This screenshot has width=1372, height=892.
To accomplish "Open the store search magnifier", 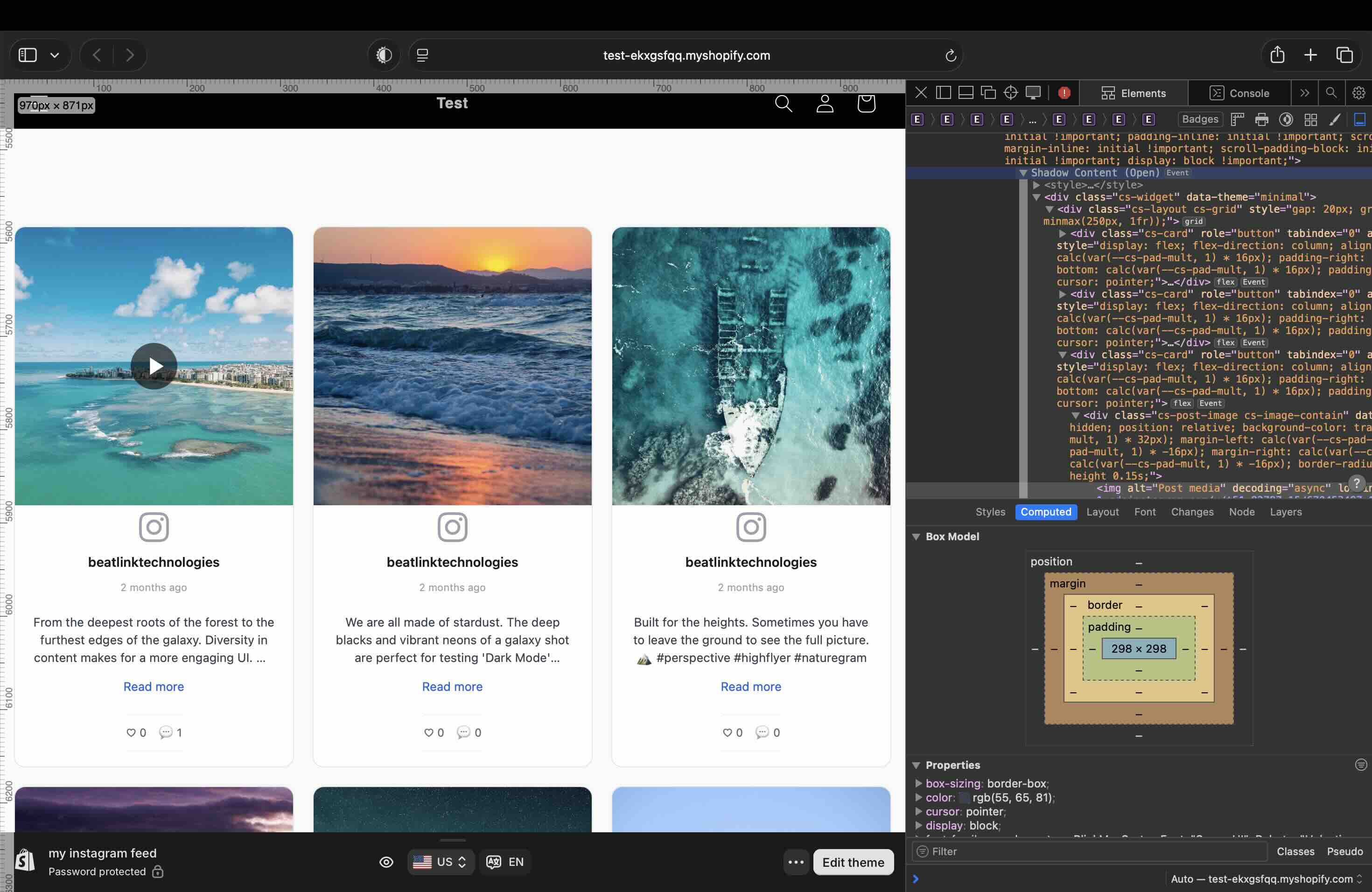I will 784,104.
